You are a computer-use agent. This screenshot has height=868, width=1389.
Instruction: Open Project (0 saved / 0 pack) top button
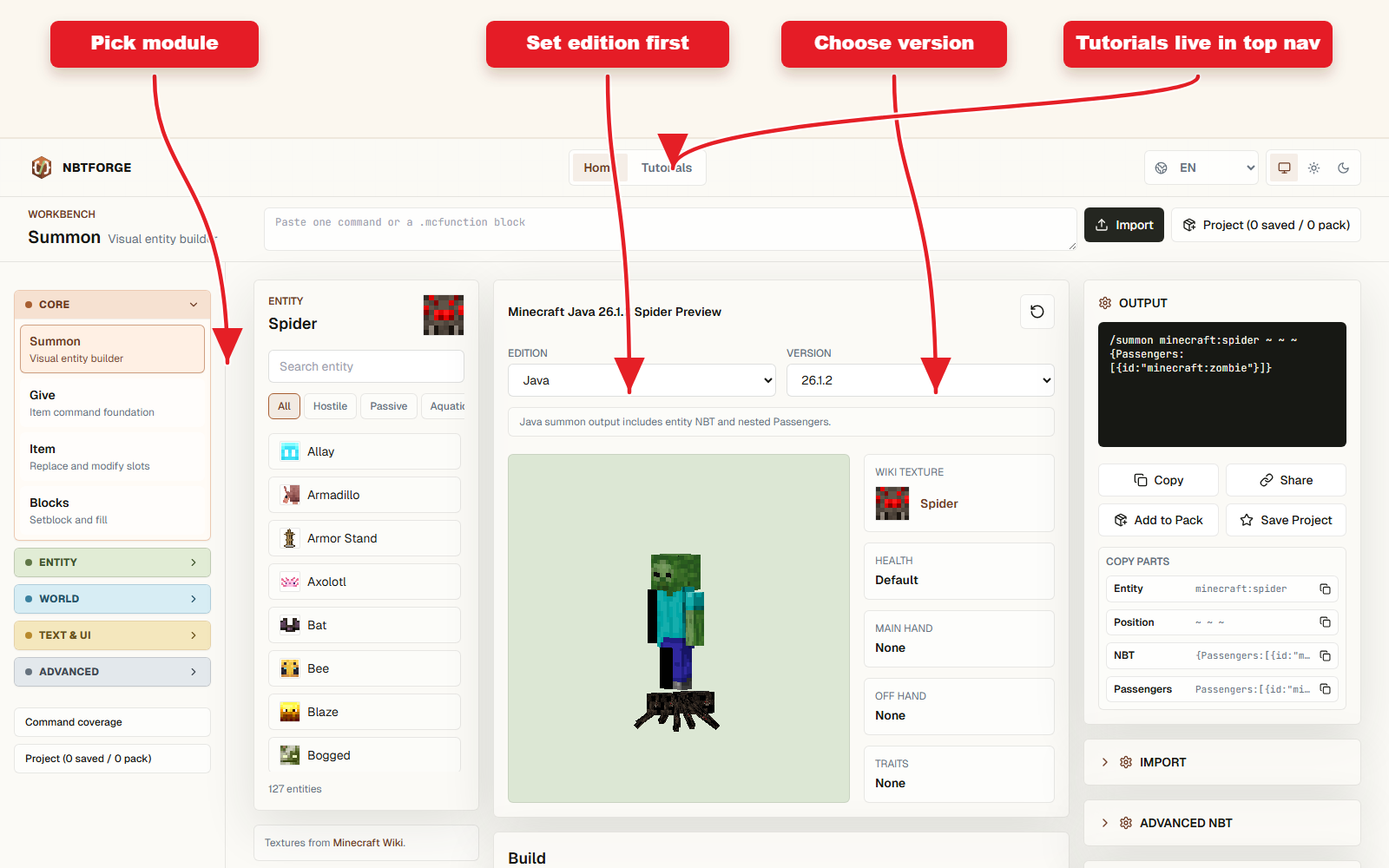pos(1266,225)
